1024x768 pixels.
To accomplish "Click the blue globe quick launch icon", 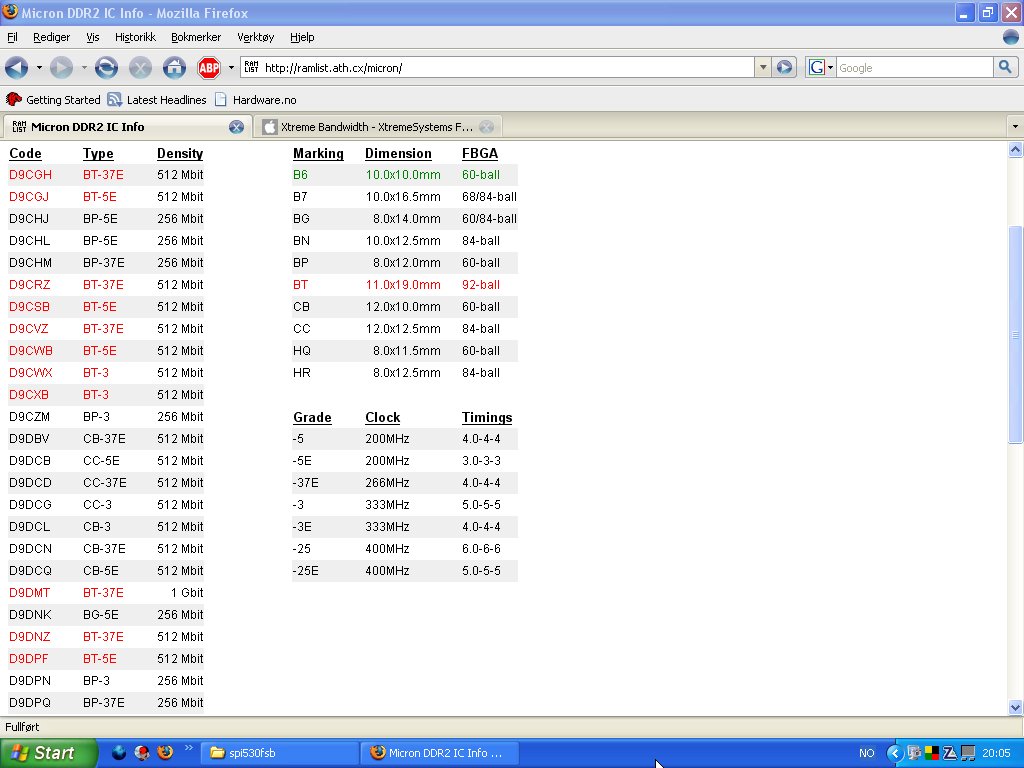I will coord(119,752).
